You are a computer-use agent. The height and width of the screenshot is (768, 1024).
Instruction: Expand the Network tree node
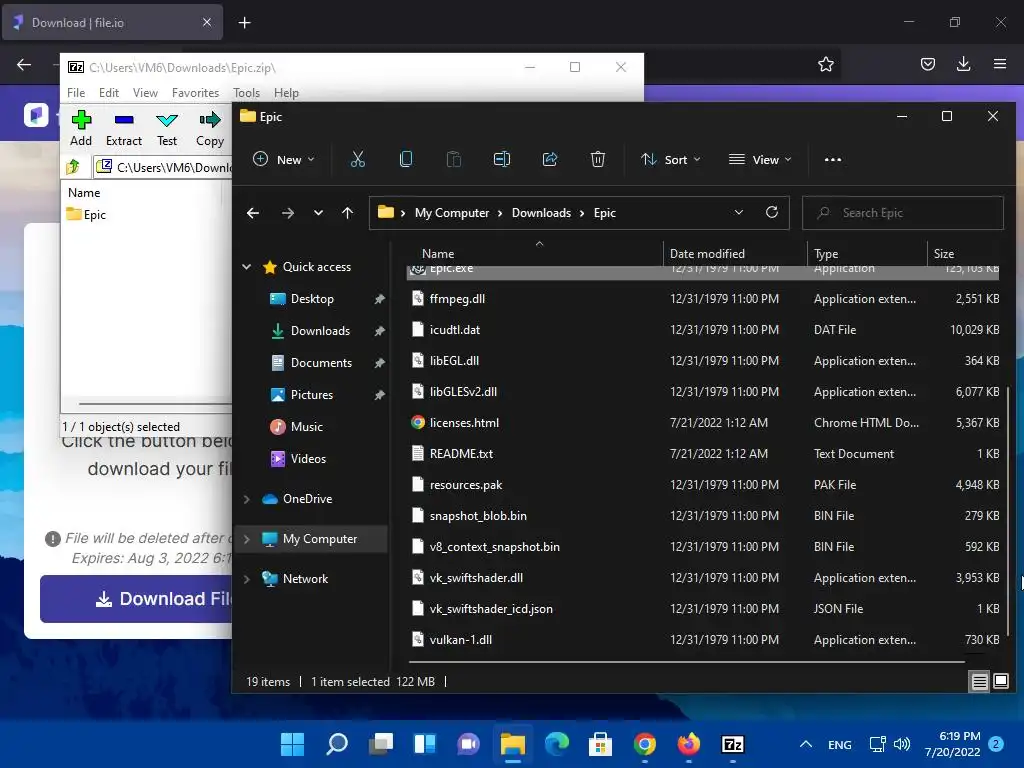[x=247, y=579]
